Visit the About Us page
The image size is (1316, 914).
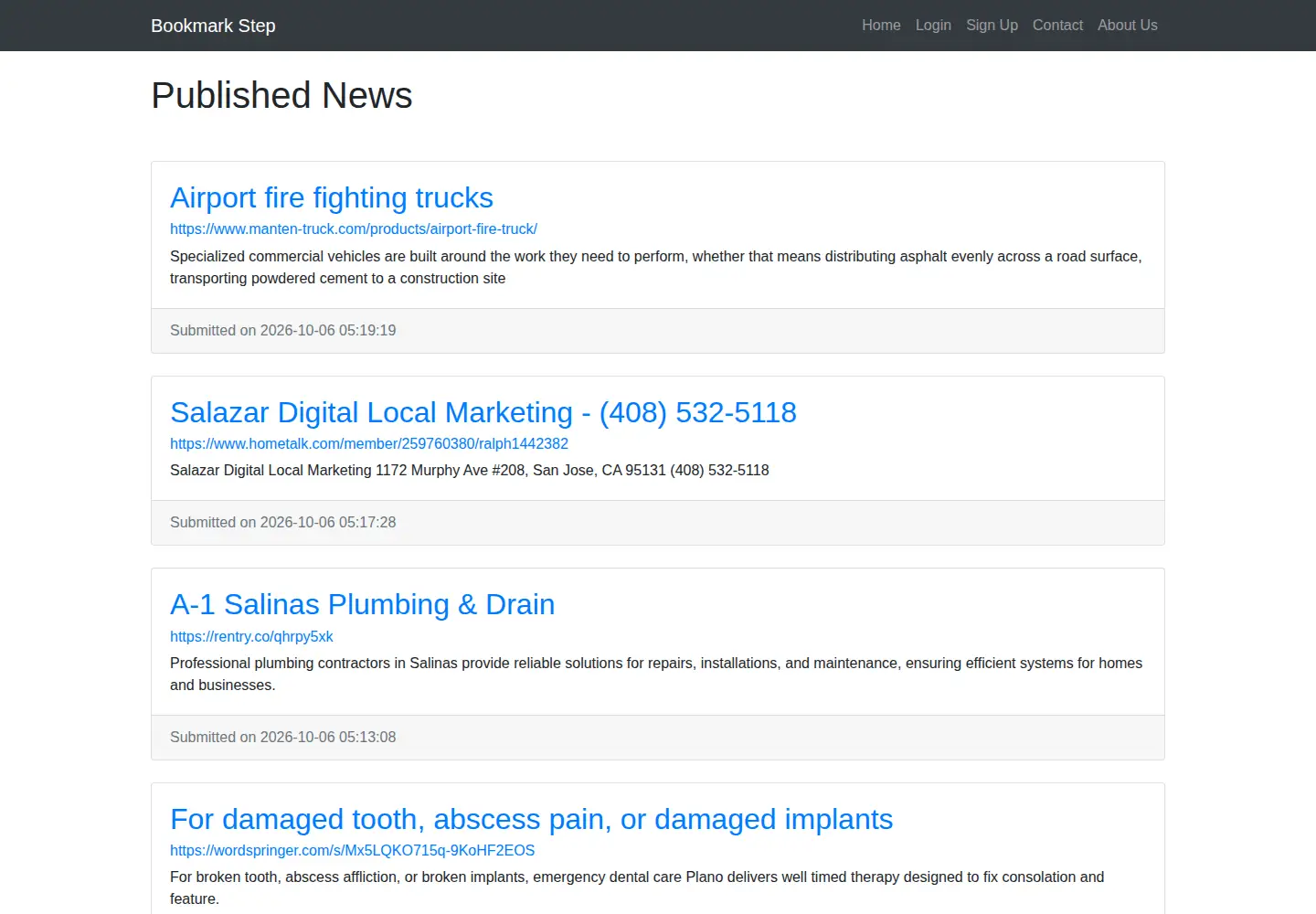(x=1127, y=26)
